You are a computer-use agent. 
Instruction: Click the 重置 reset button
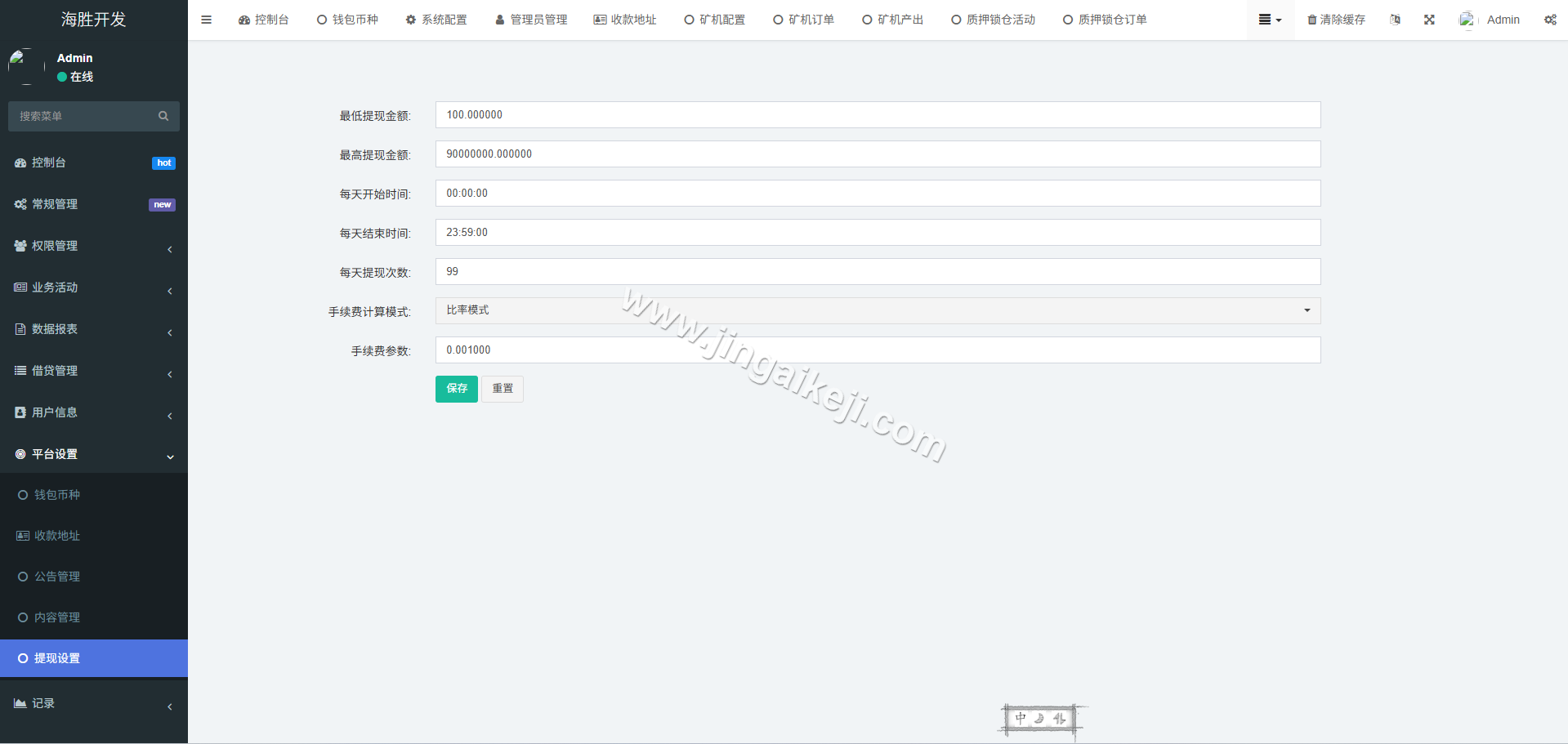click(x=502, y=389)
